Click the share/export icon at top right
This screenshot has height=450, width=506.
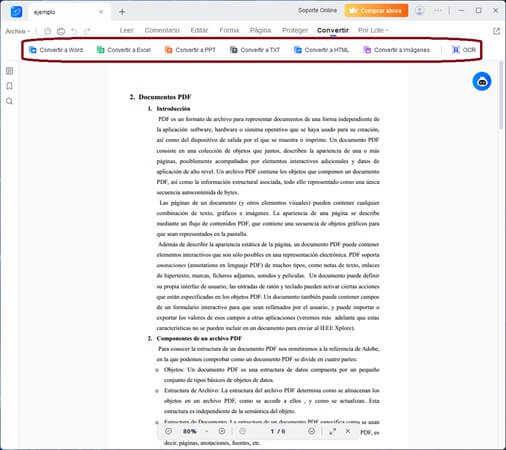[x=496, y=31]
